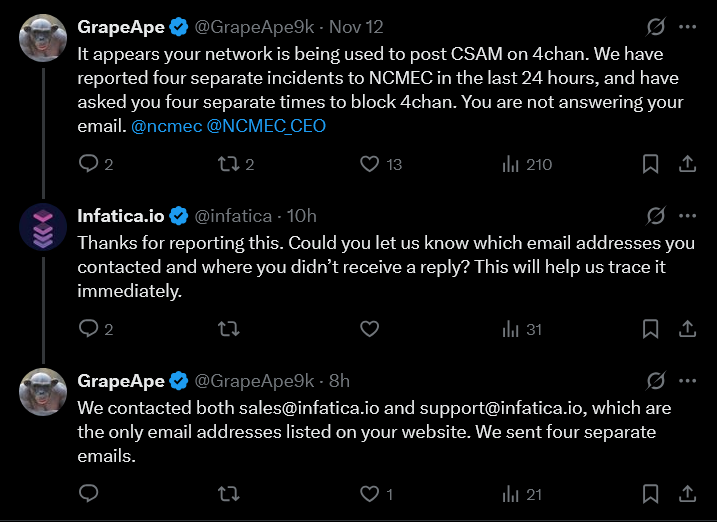Like GrapeApe's 8h reply with 1 like
717x522 pixels.
tap(370, 493)
